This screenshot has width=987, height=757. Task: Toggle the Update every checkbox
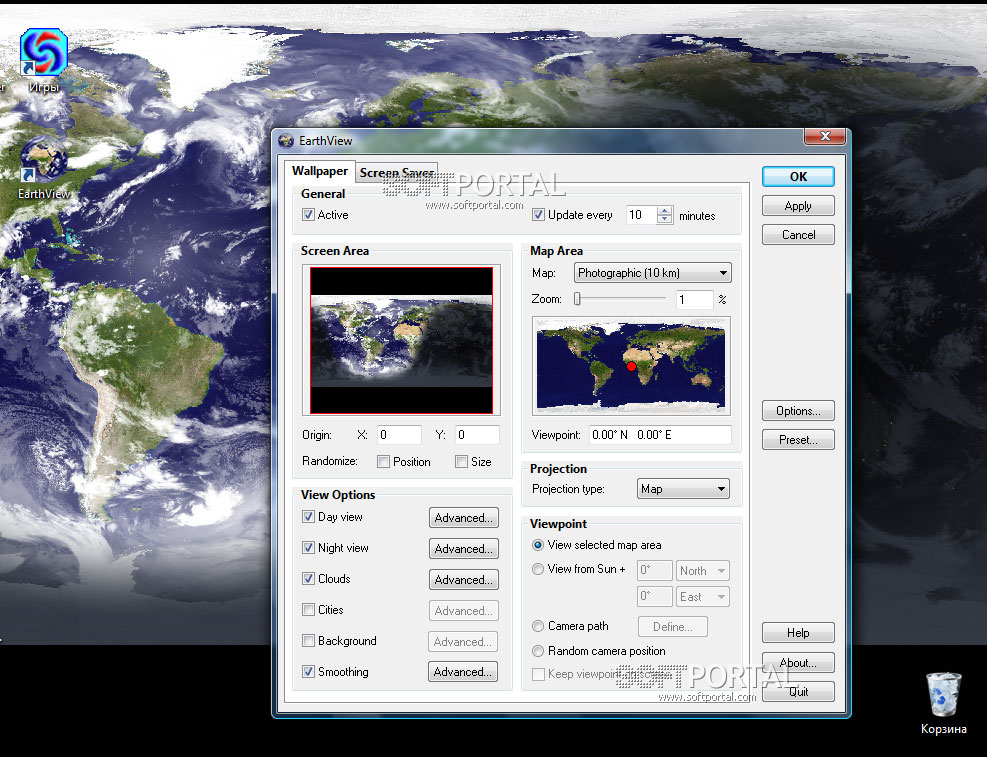[538, 215]
